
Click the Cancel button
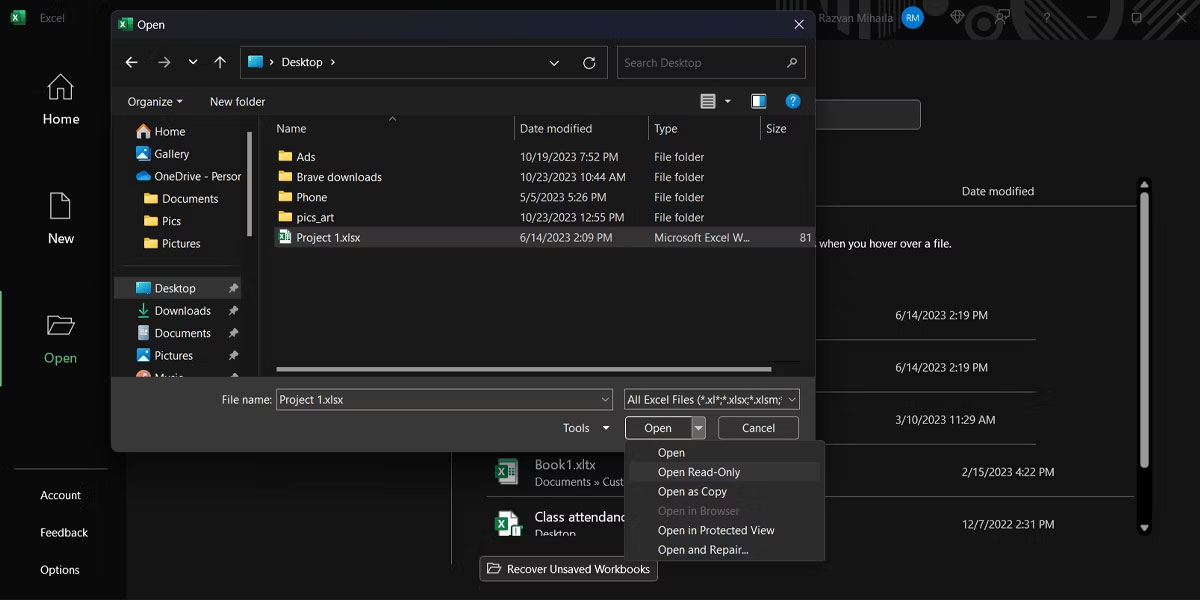(x=758, y=427)
